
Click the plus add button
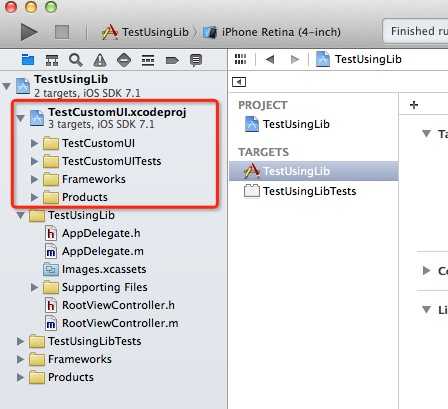pyautogui.click(x=414, y=105)
